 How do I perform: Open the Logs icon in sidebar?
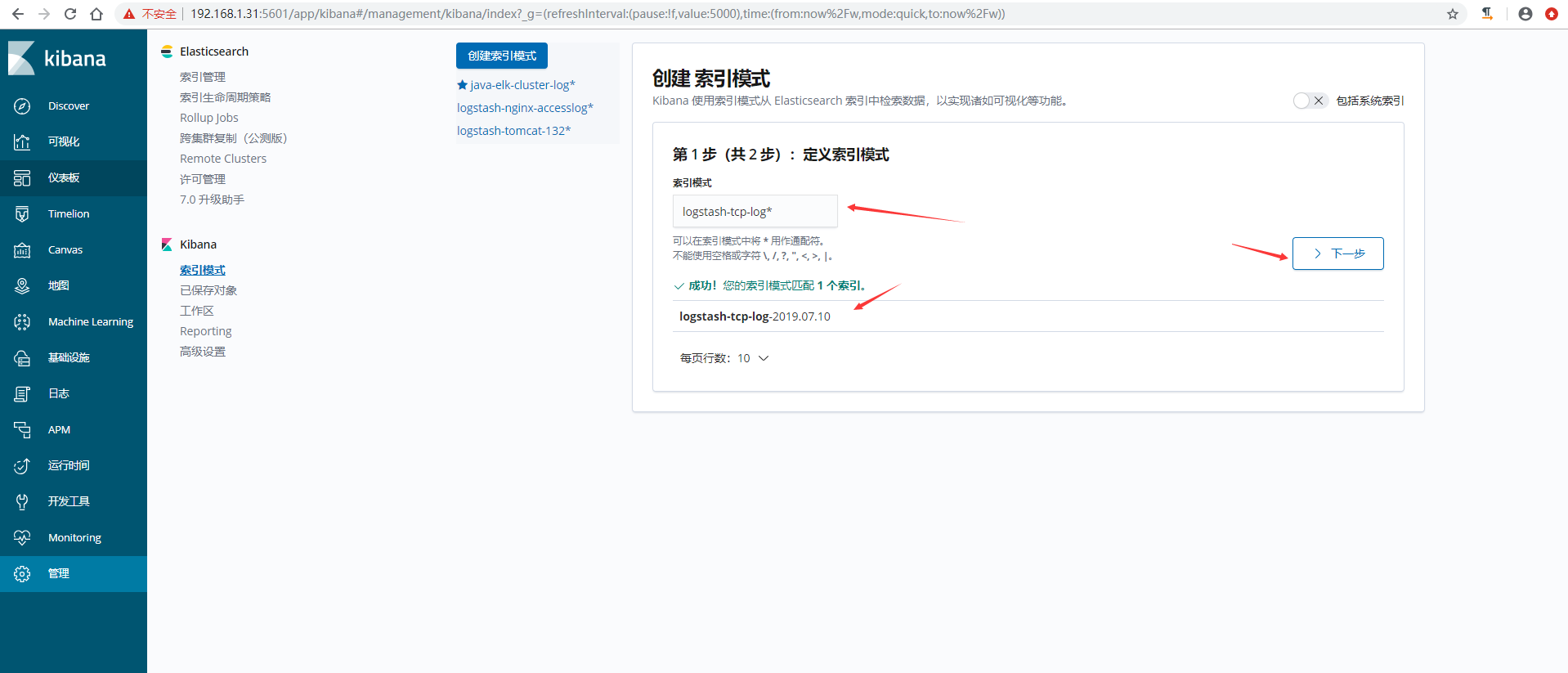22,394
